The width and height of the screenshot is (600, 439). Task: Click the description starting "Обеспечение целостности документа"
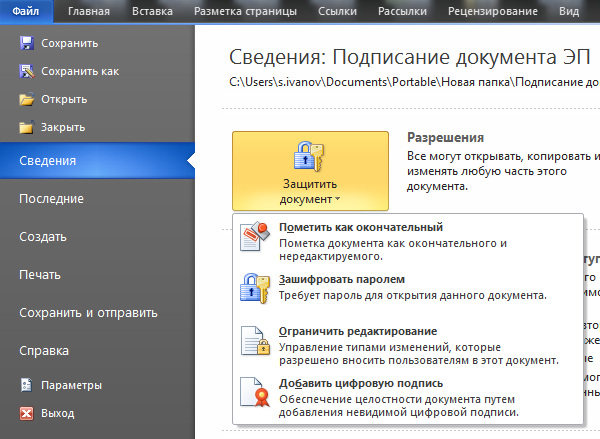[399, 406]
